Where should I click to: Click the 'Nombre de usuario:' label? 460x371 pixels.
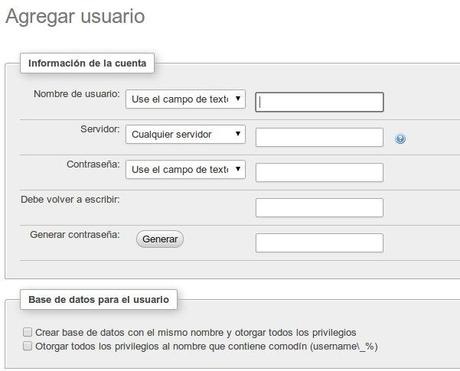(x=76, y=94)
